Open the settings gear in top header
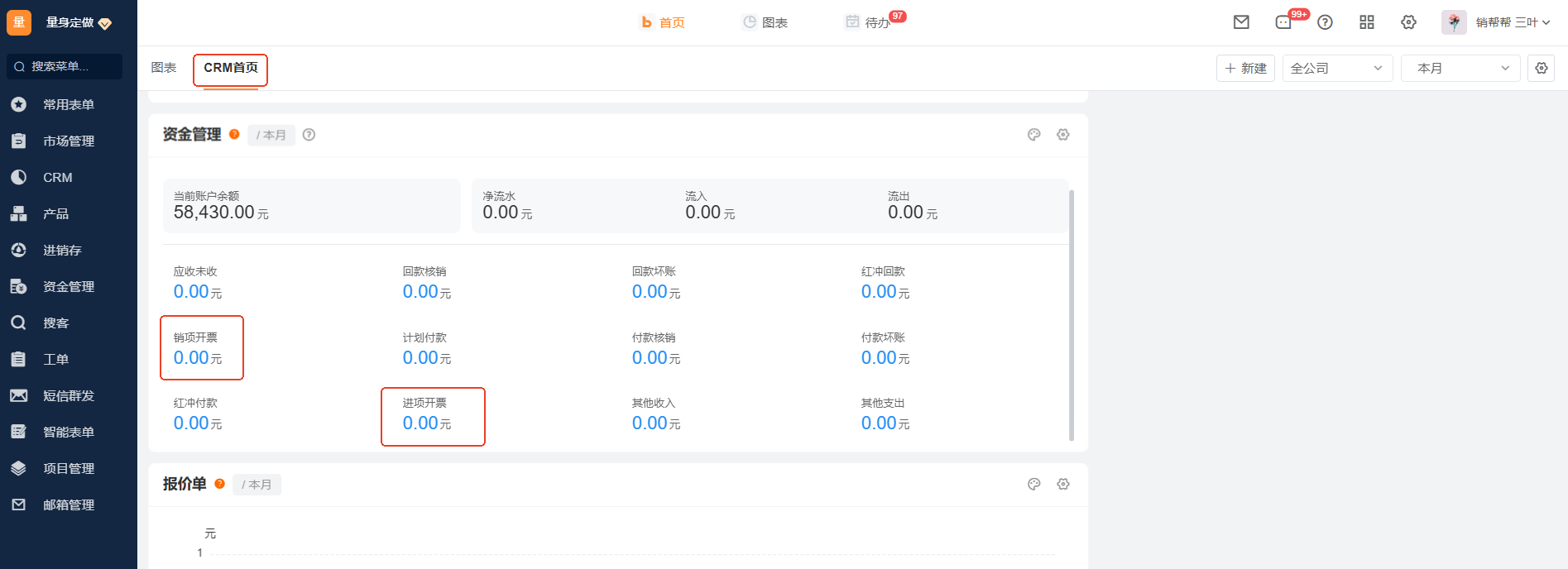 click(x=1408, y=22)
